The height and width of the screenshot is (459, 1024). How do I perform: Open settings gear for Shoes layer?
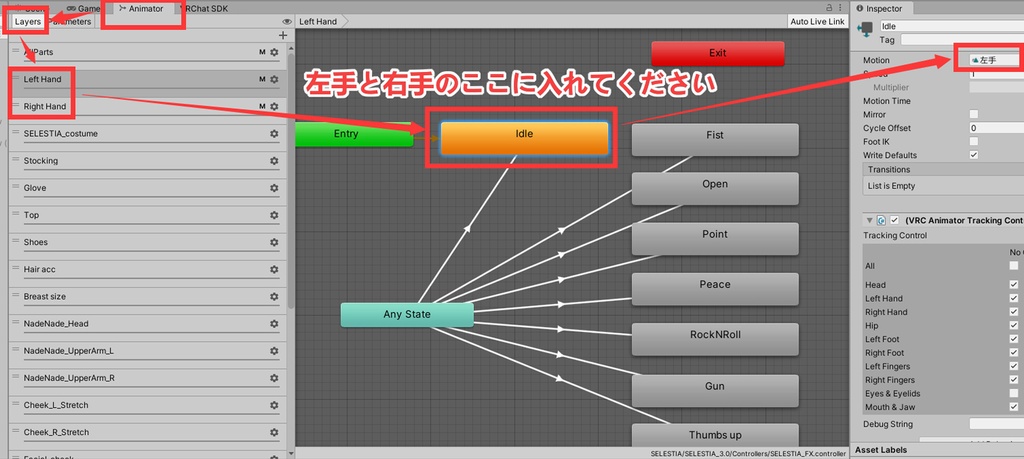coord(274,242)
